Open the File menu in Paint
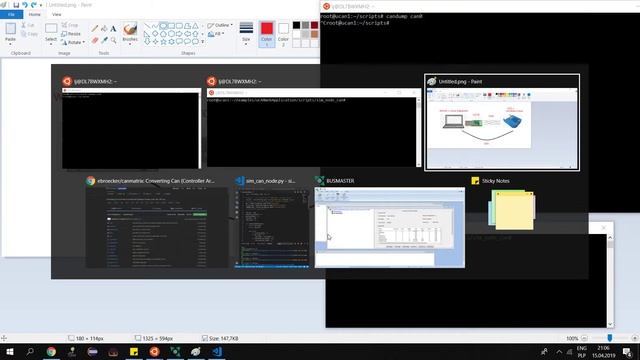 pyautogui.click(x=11, y=14)
